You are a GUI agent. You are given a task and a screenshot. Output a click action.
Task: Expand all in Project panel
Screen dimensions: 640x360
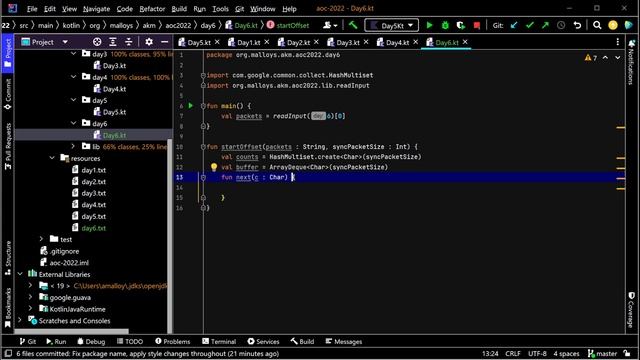[x=113, y=42]
